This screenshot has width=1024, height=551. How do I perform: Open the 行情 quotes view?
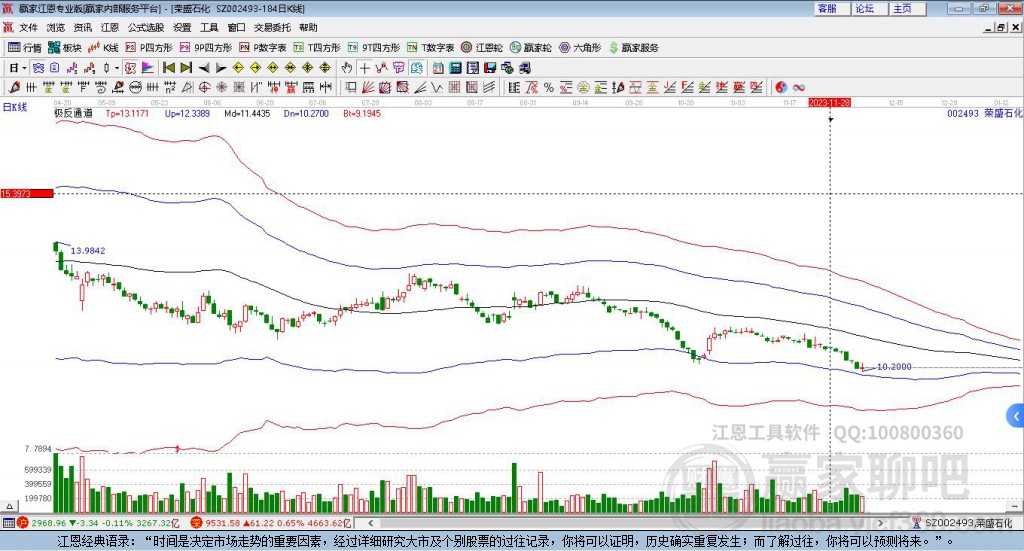pyautogui.click(x=24, y=48)
